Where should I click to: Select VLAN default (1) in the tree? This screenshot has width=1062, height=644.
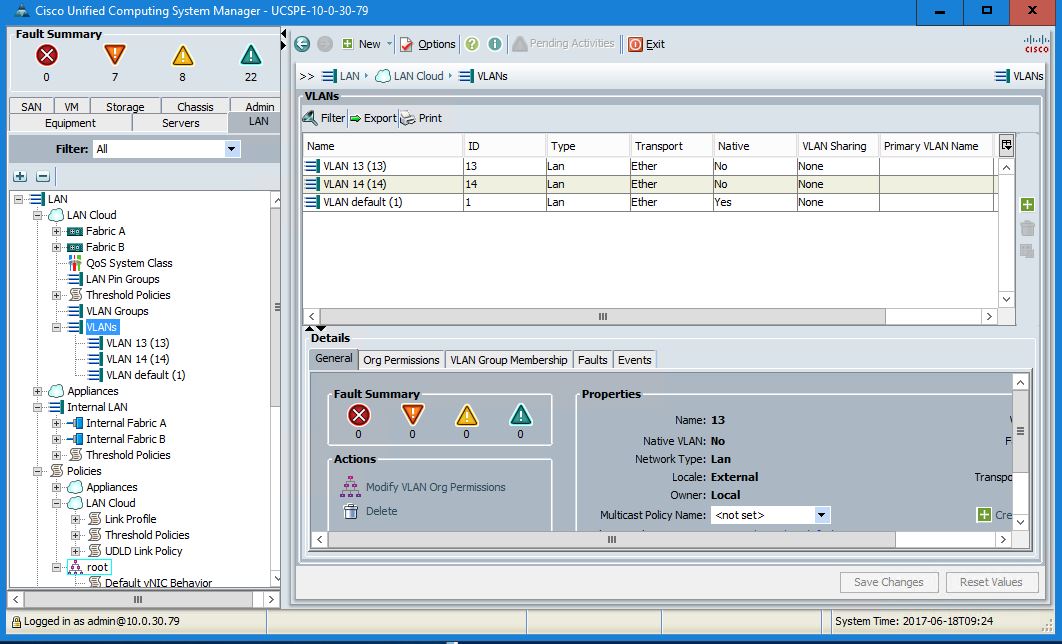coord(146,375)
